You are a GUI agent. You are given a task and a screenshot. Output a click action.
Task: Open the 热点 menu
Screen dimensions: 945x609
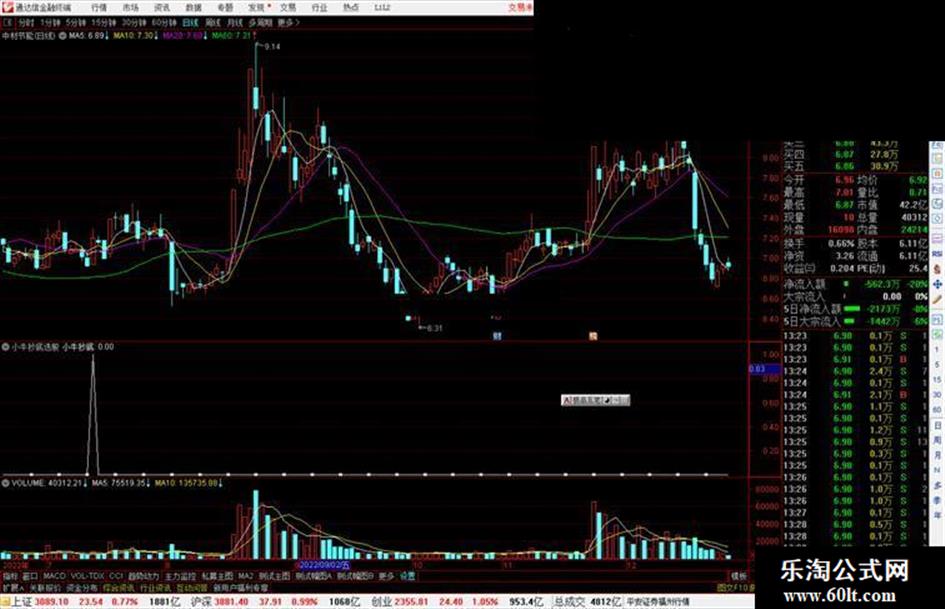(351, 7)
